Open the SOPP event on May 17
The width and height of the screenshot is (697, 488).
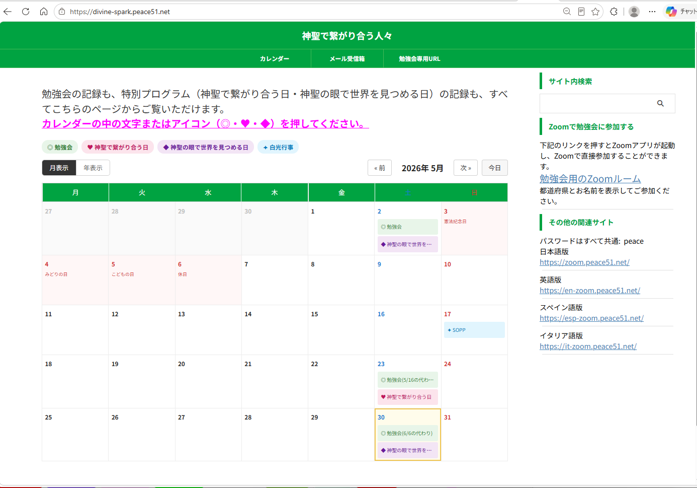tap(474, 330)
